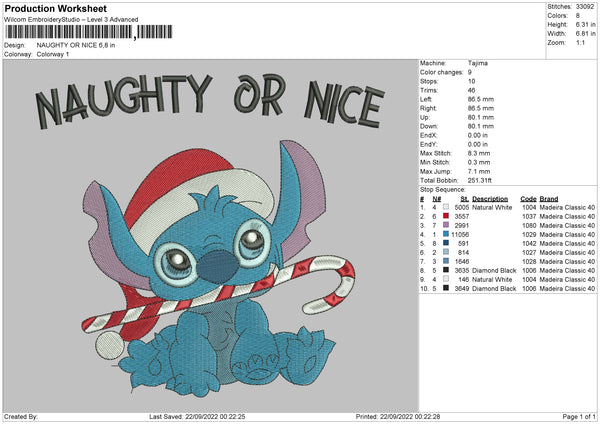Click 'Last Saved: 22/09/2022 00:22:25' footer text

[197, 416]
